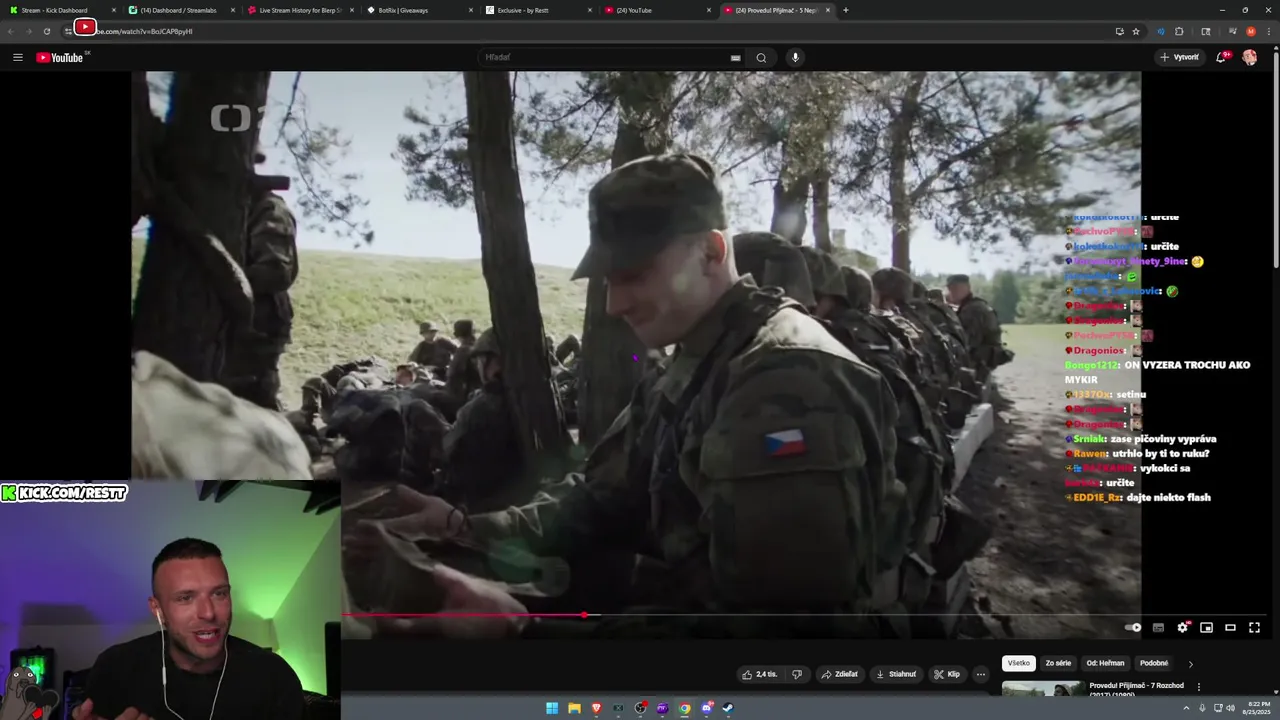The height and width of the screenshot is (720, 1280).
Task: Open Chrome from the taskbar
Action: [x=684, y=708]
